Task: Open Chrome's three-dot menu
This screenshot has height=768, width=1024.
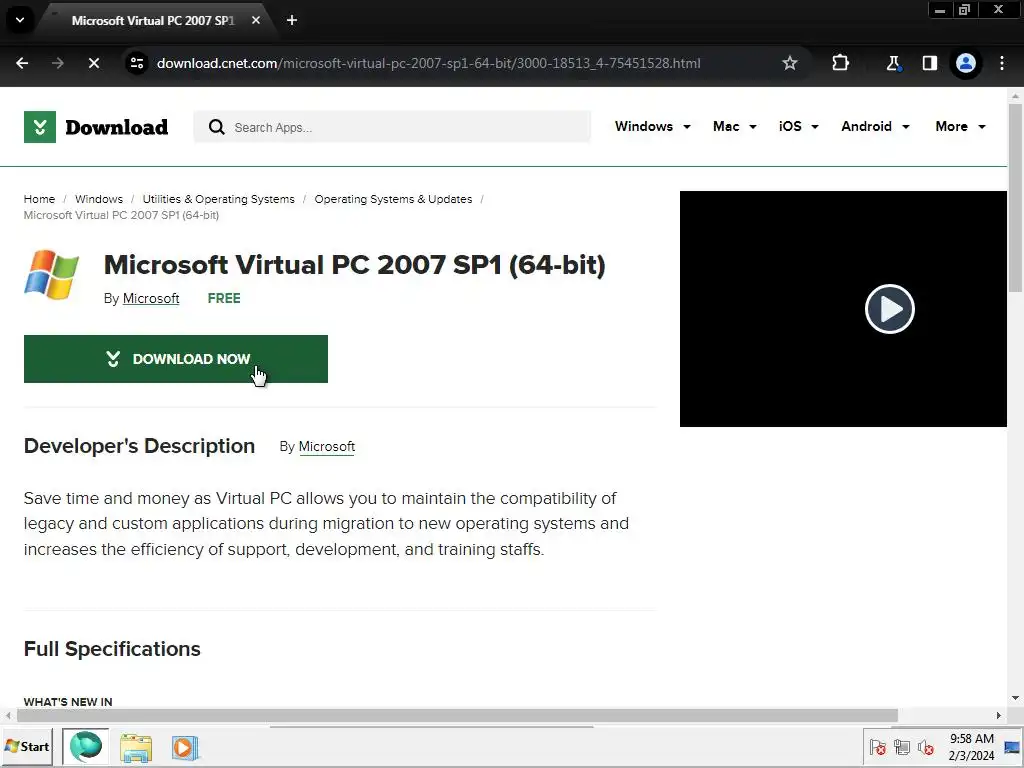Action: [1002, 63]
